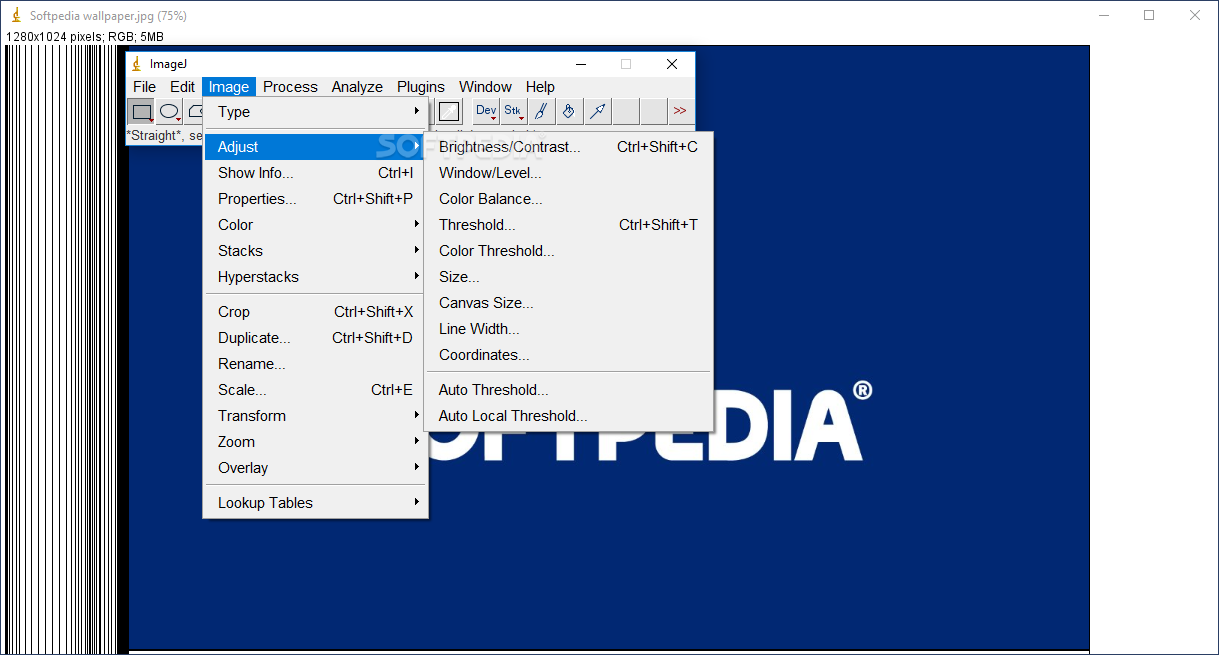The height and width of the screenshot is (655, 1219).
Task: Select the Rectangle selection tool
Action: click(x=142, y=111)
